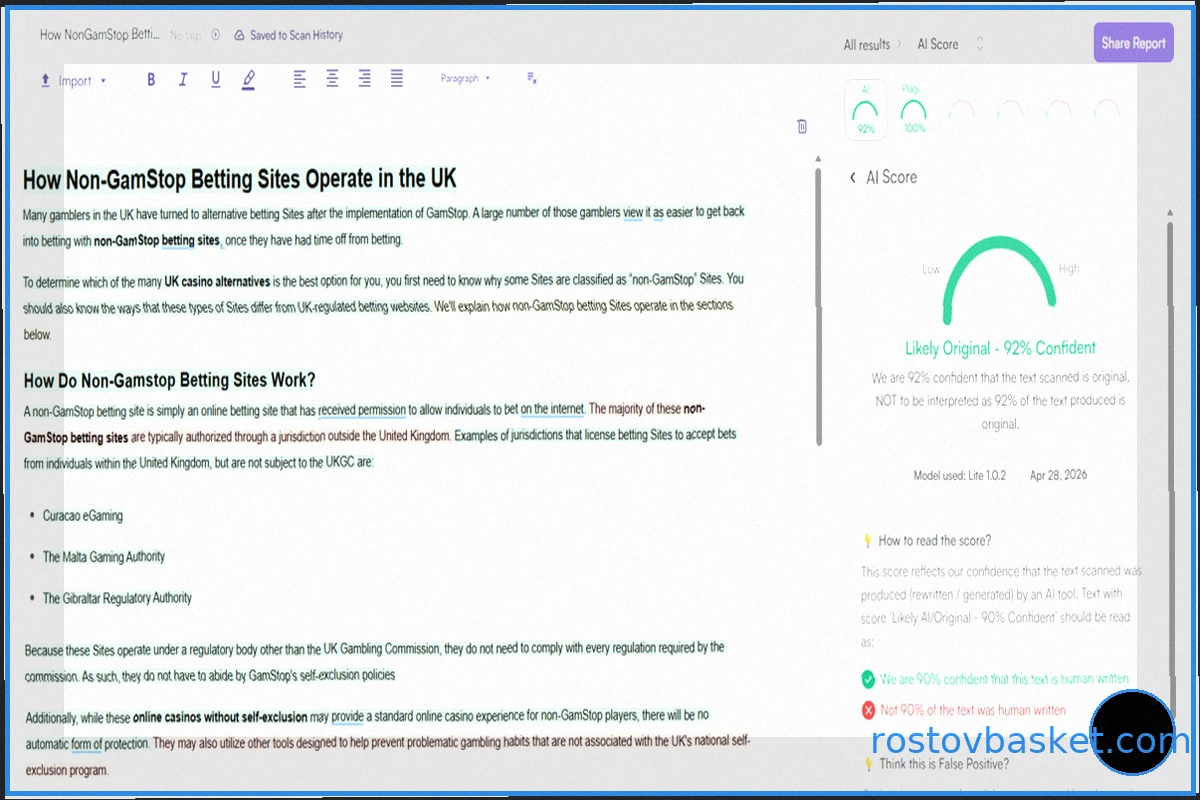Click the editor scrollbar up arrow
The image size is (1200, 800).
tap(819, 158)
